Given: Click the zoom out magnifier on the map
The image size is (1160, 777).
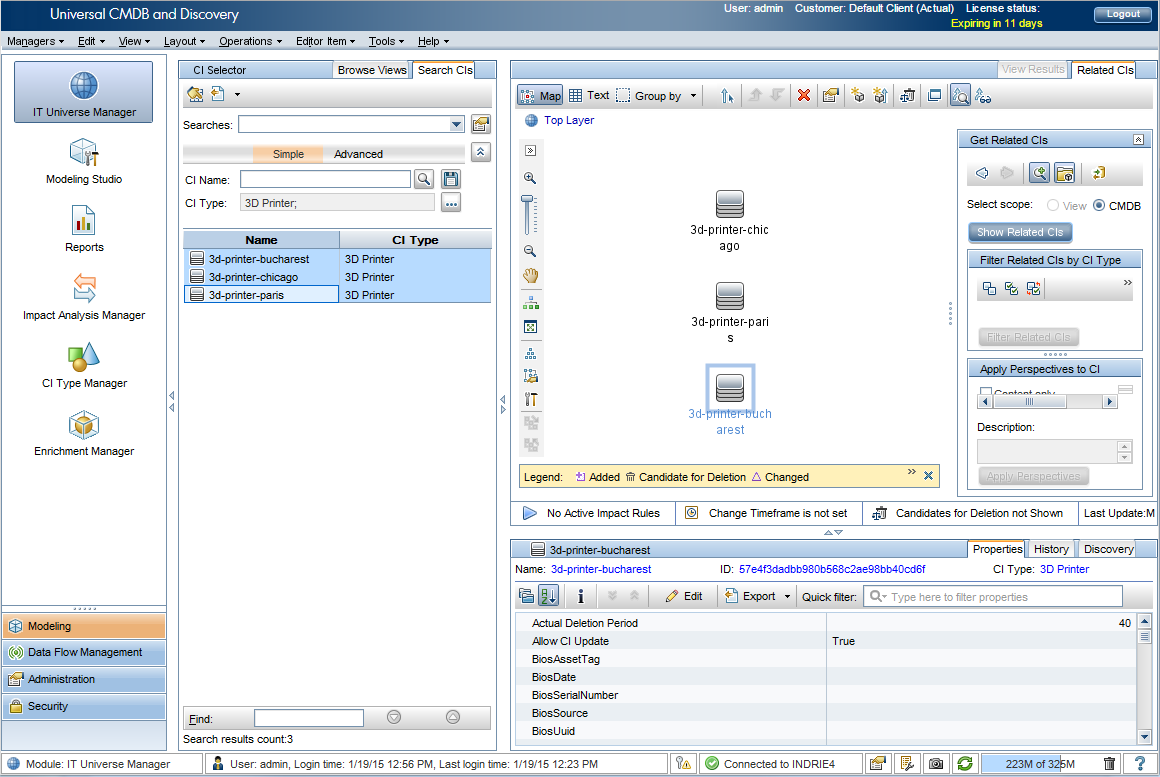Looking at the screenshot, I should (x=530, y=251).
